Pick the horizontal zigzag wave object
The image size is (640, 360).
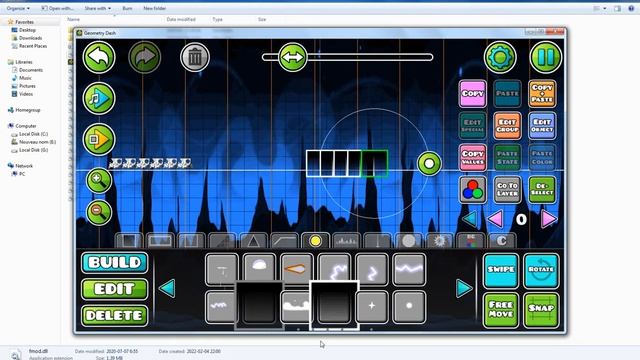coord(409,269)
